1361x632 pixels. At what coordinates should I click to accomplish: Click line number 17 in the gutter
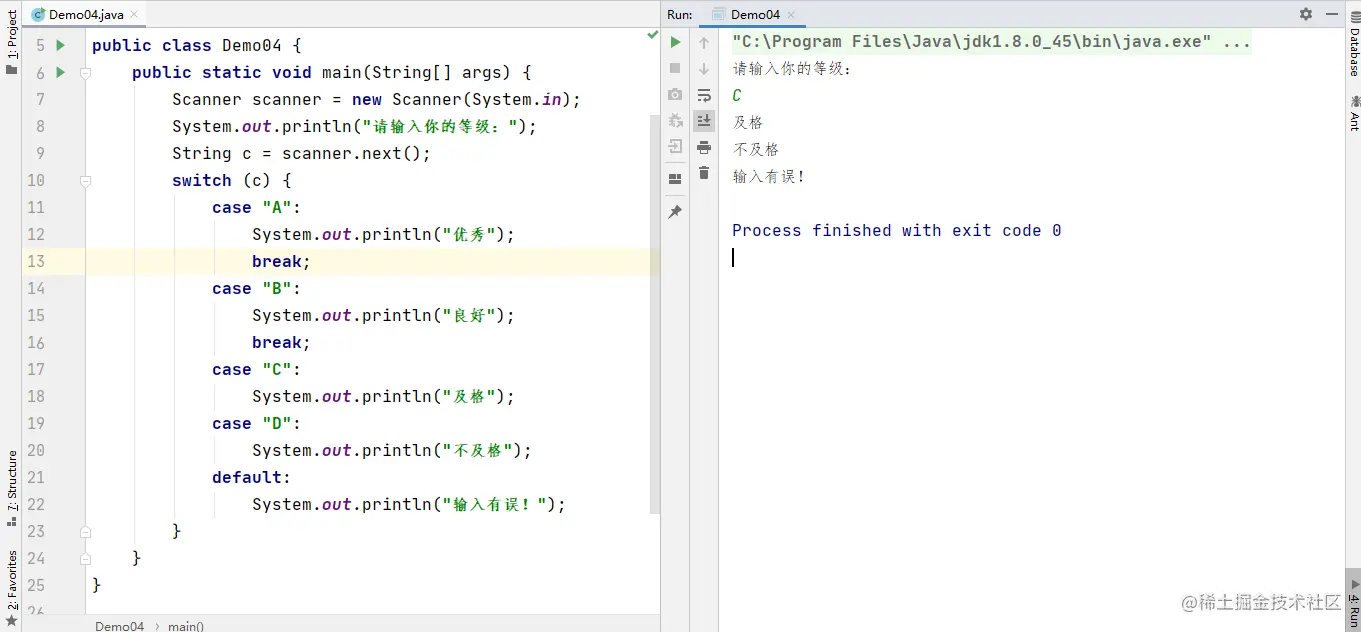pyautogui.click(x=36, y=369)
